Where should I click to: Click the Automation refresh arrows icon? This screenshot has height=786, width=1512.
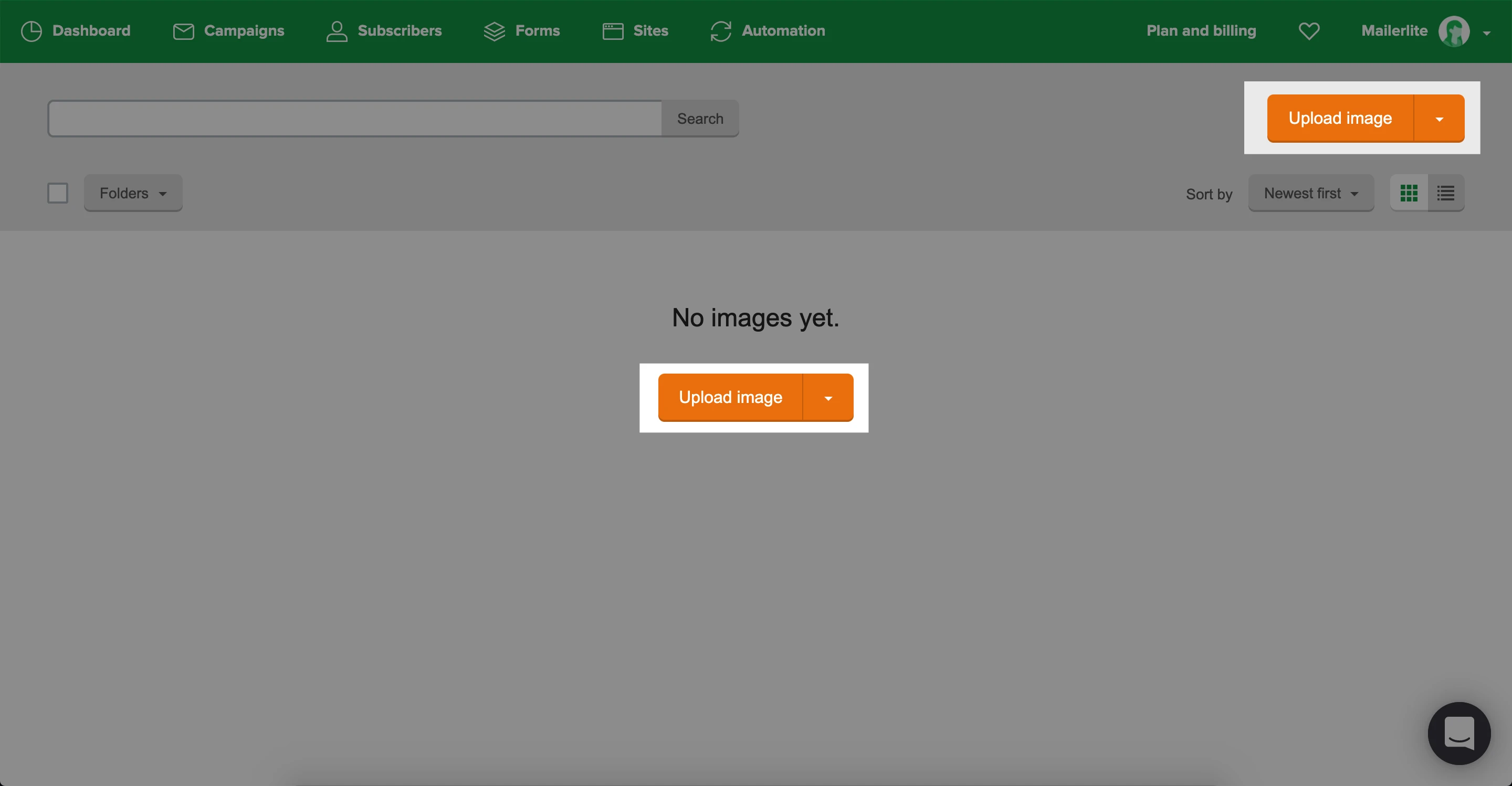pos(721,31)
